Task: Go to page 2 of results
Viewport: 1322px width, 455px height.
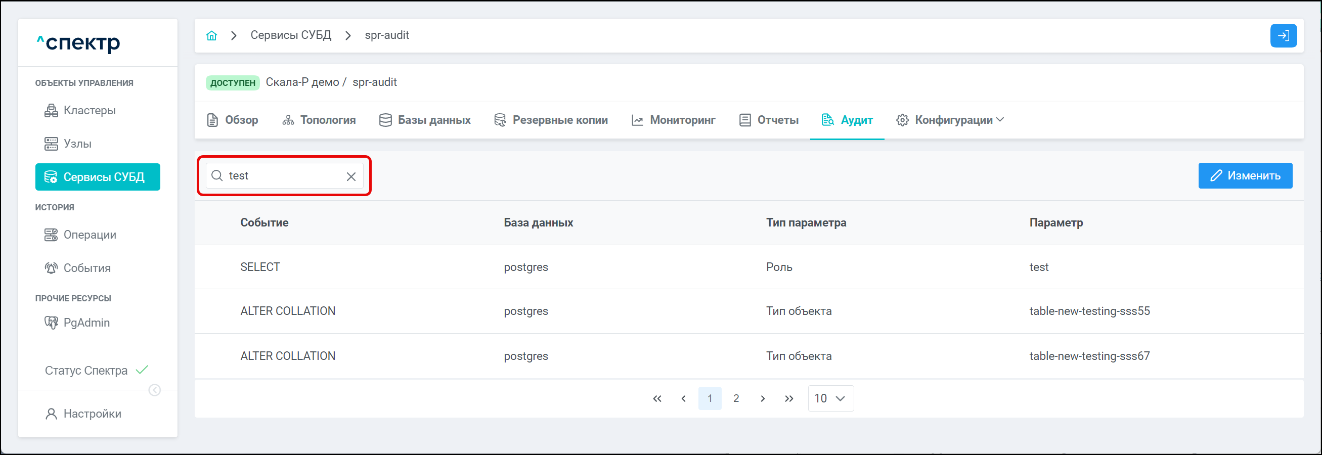Action: click(x=736, y=398)
